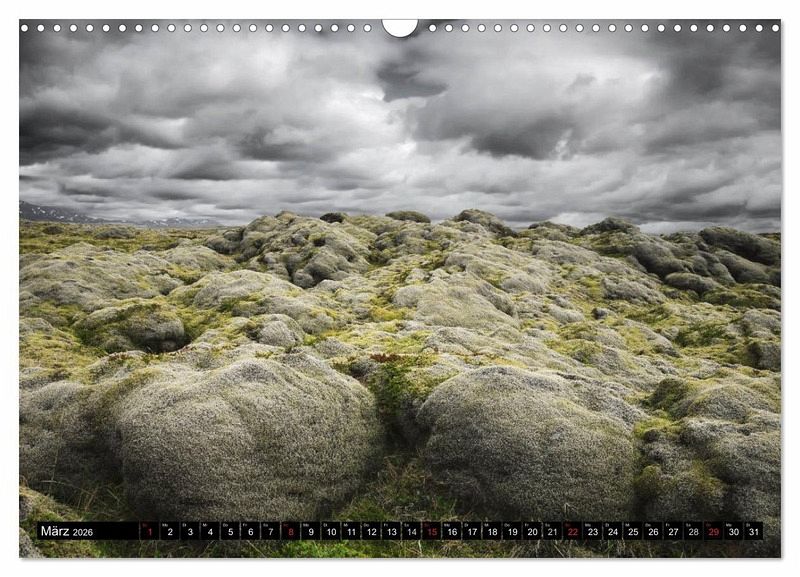Select day 17 in the calendar strip
The width and height of the screenshot is (800, 577).
pyautogui.click(x=471, y=531)
